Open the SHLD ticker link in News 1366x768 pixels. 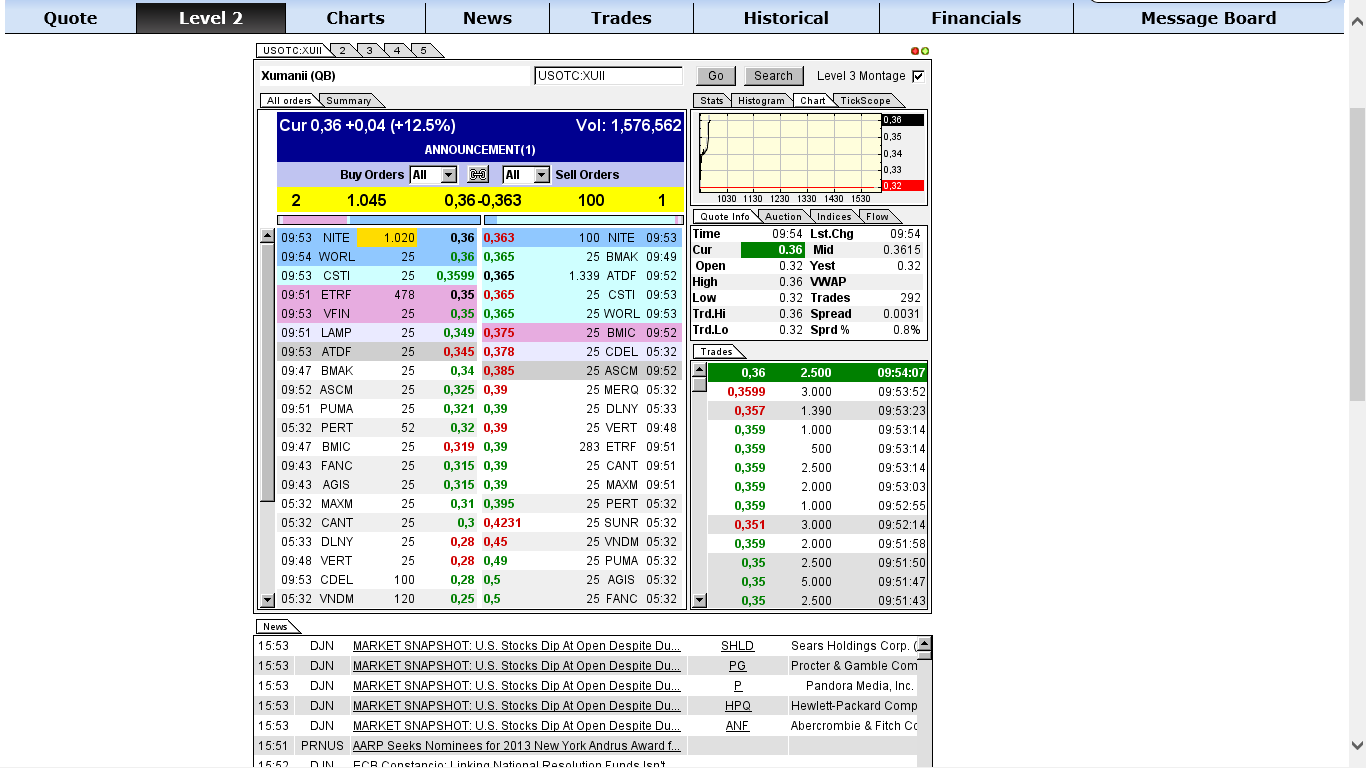[x=737, y=646]
